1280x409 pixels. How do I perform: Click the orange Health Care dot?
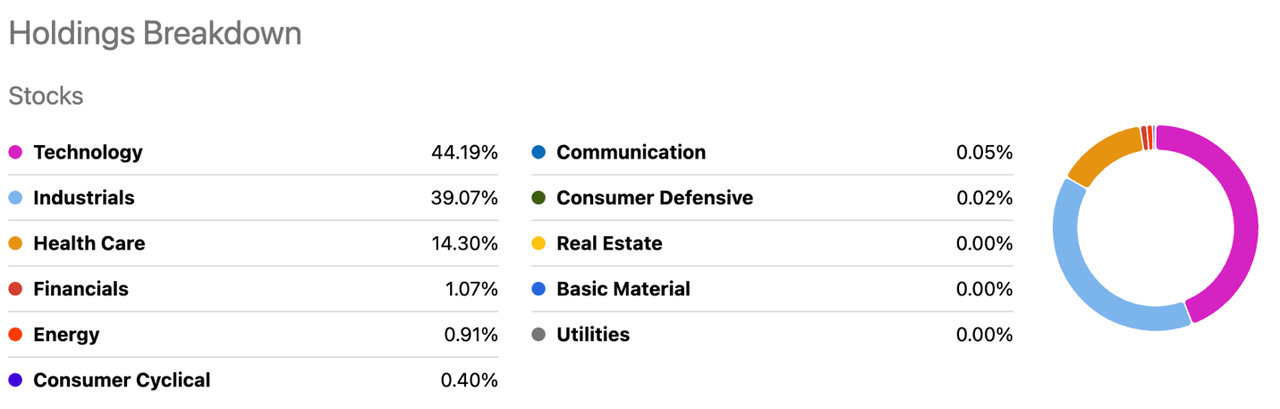(15, 244)
